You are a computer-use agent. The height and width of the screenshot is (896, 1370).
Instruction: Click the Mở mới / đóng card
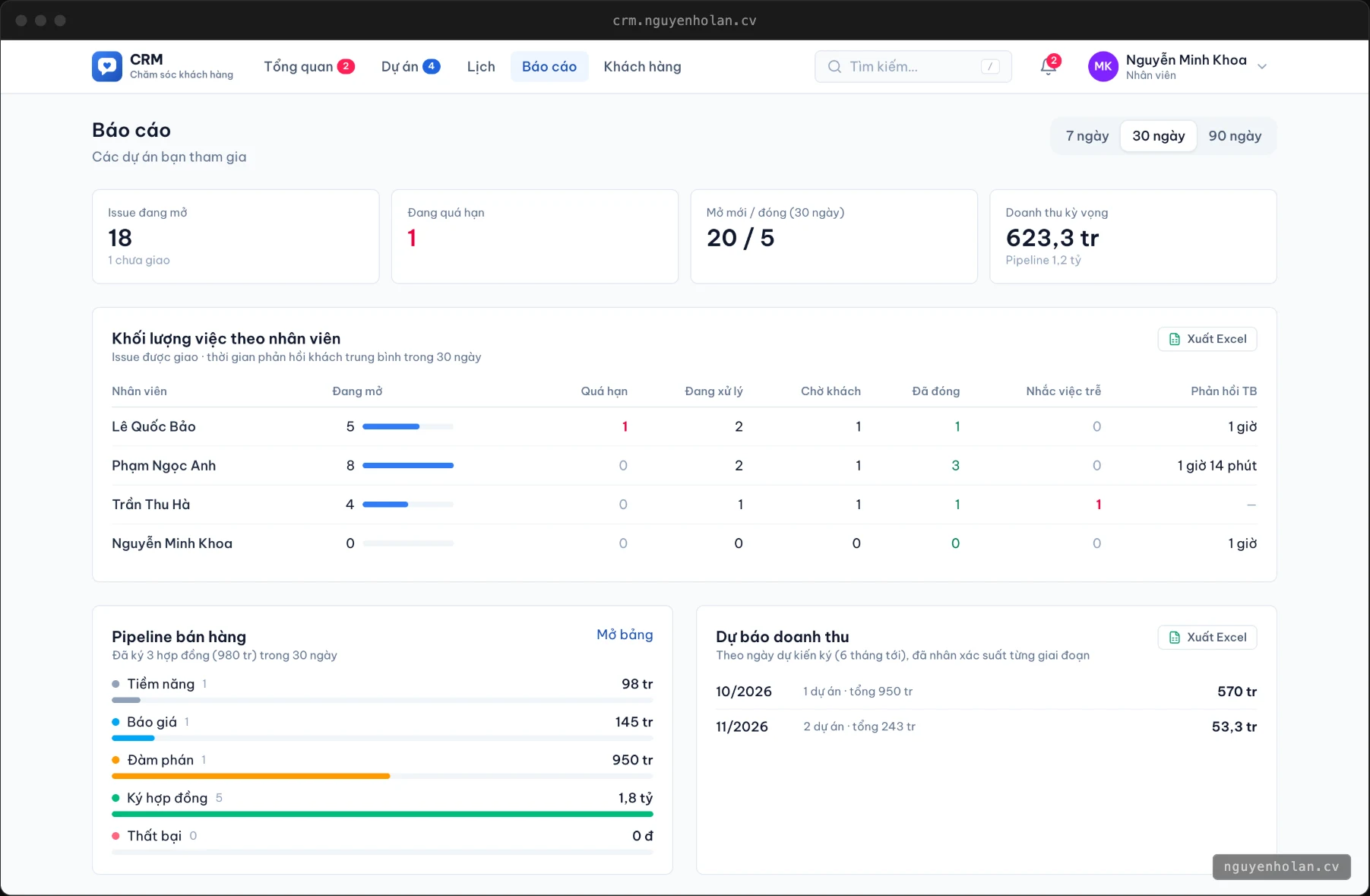[834, 236]
